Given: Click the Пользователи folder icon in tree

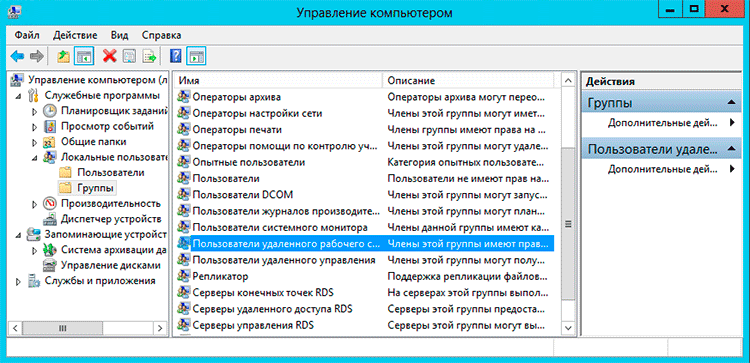Looking at the screenshot, I should pos(65,173).
